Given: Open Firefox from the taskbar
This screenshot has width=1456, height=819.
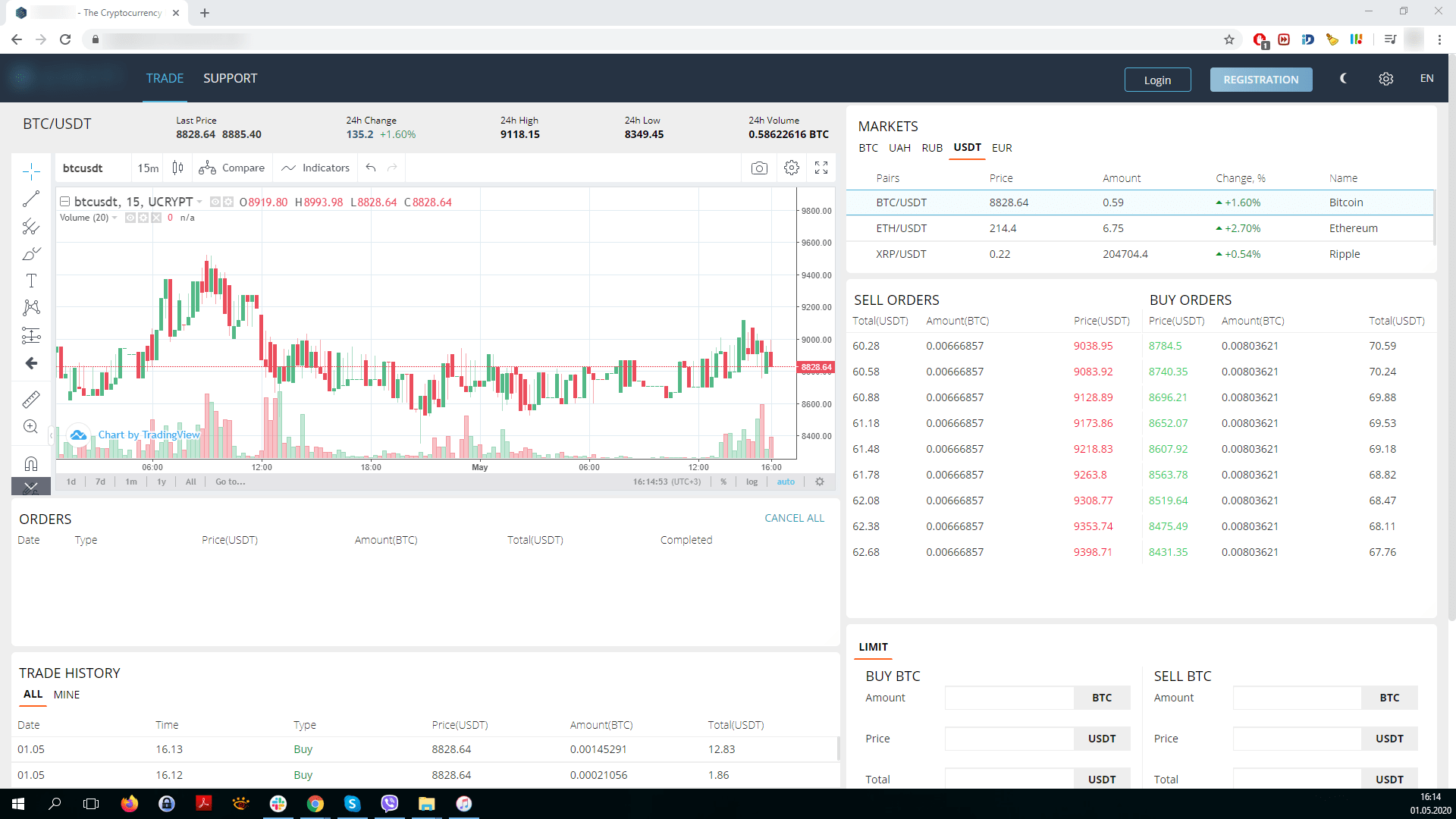Looking at the screenshot, I should tap(130, 804).
